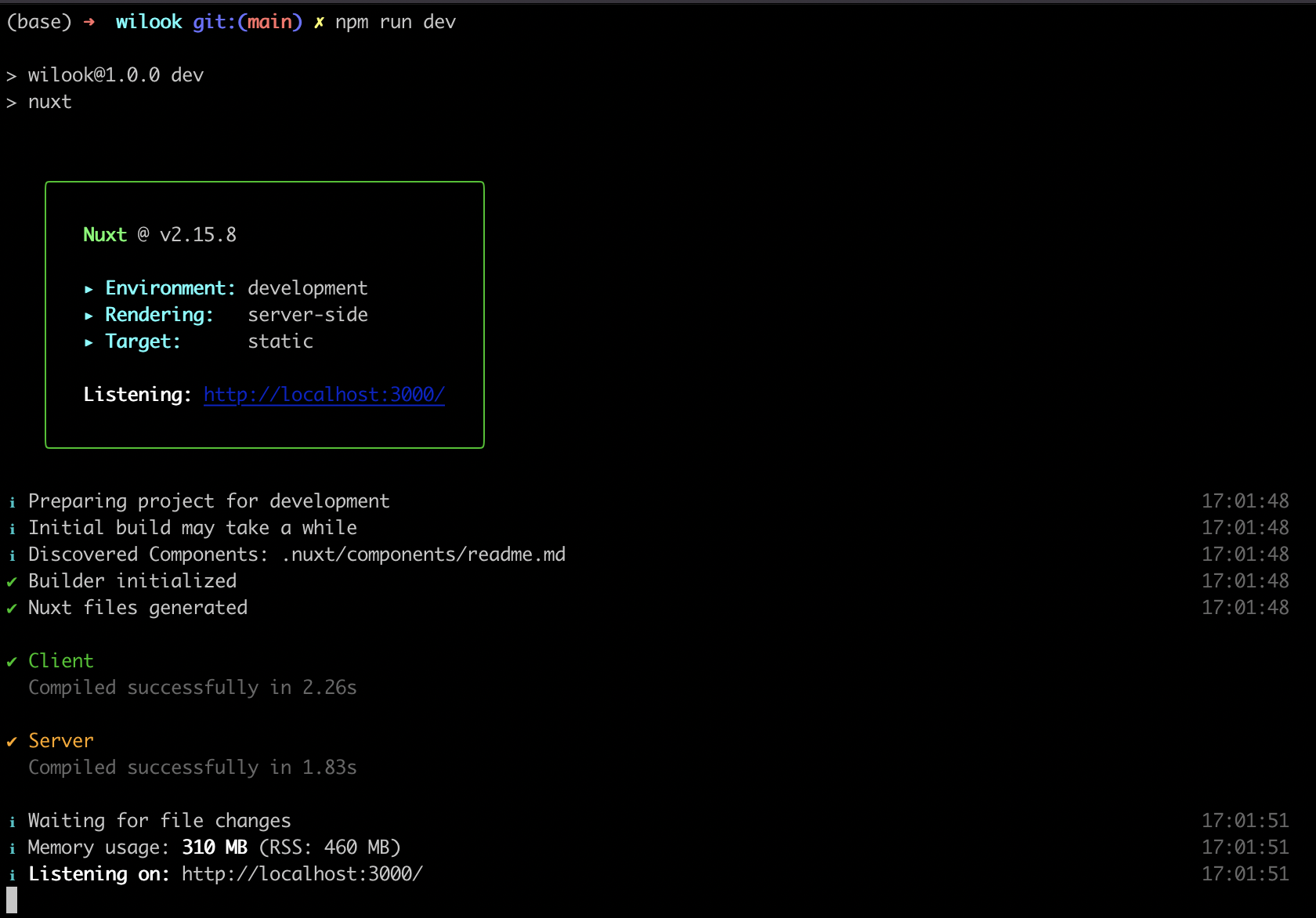Image resolution: width=1316 pixels, height=918 pixels.
Task: Click '.nuxt/components/readme.md' path
Action: click(x=423, y=555)
